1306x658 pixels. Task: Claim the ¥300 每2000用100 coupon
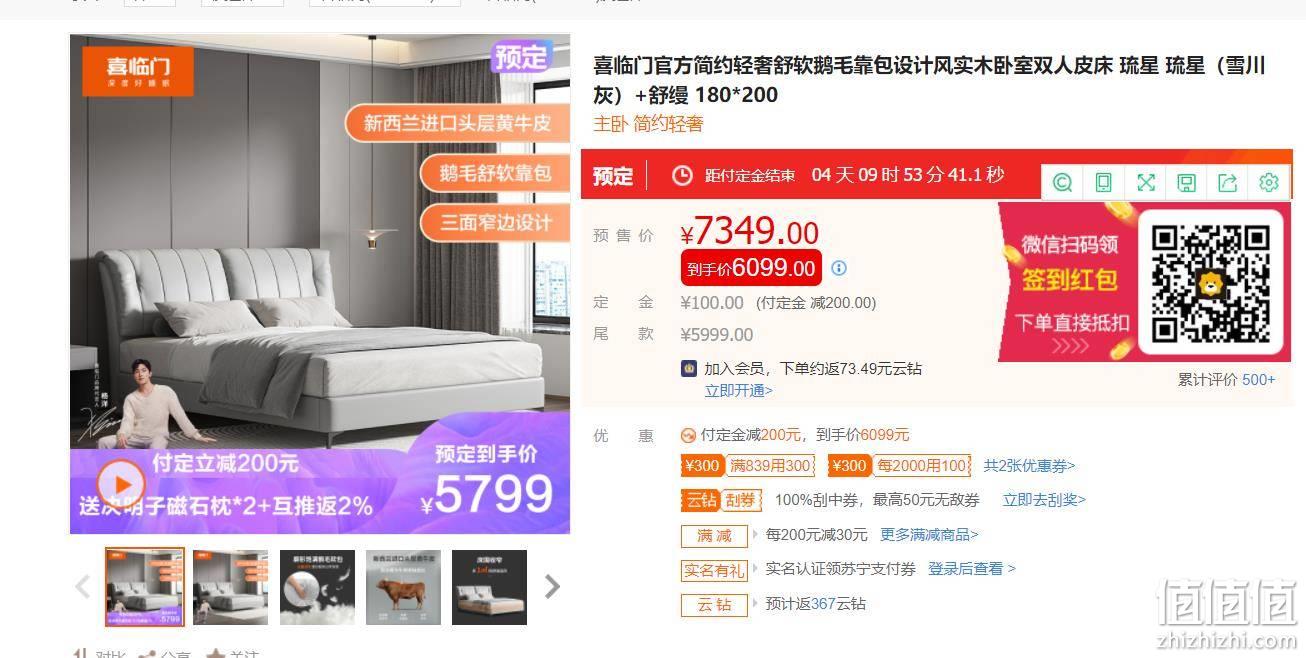(899, 466)
